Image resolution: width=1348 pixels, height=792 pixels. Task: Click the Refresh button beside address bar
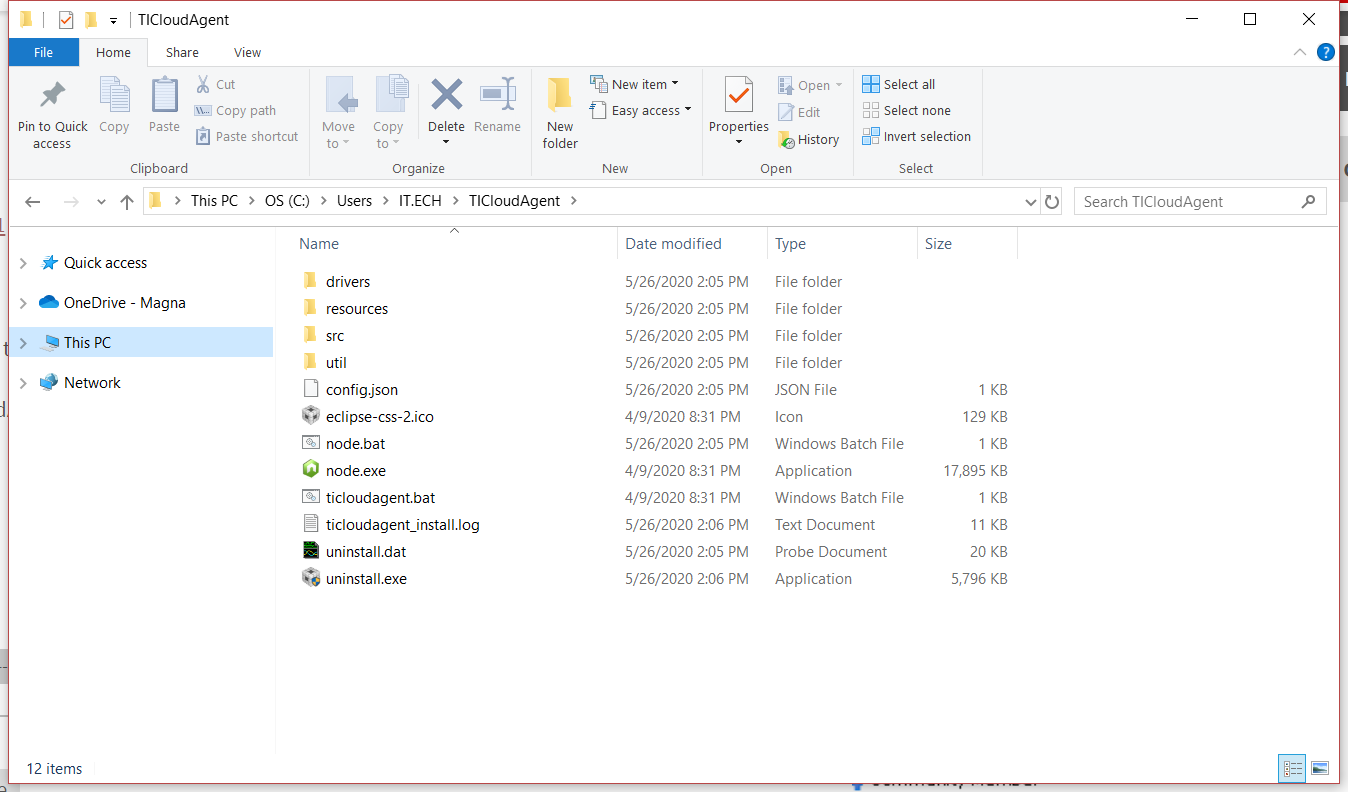pos(1052,201)
